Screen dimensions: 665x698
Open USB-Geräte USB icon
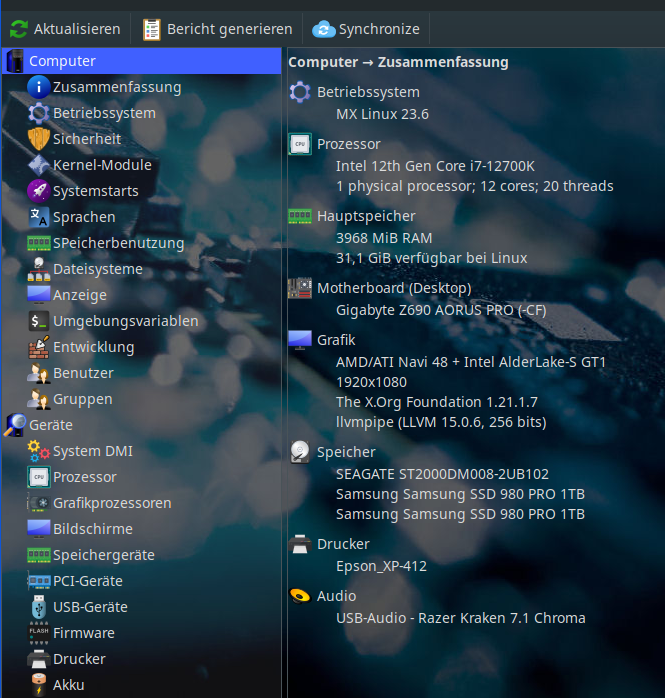39,607
